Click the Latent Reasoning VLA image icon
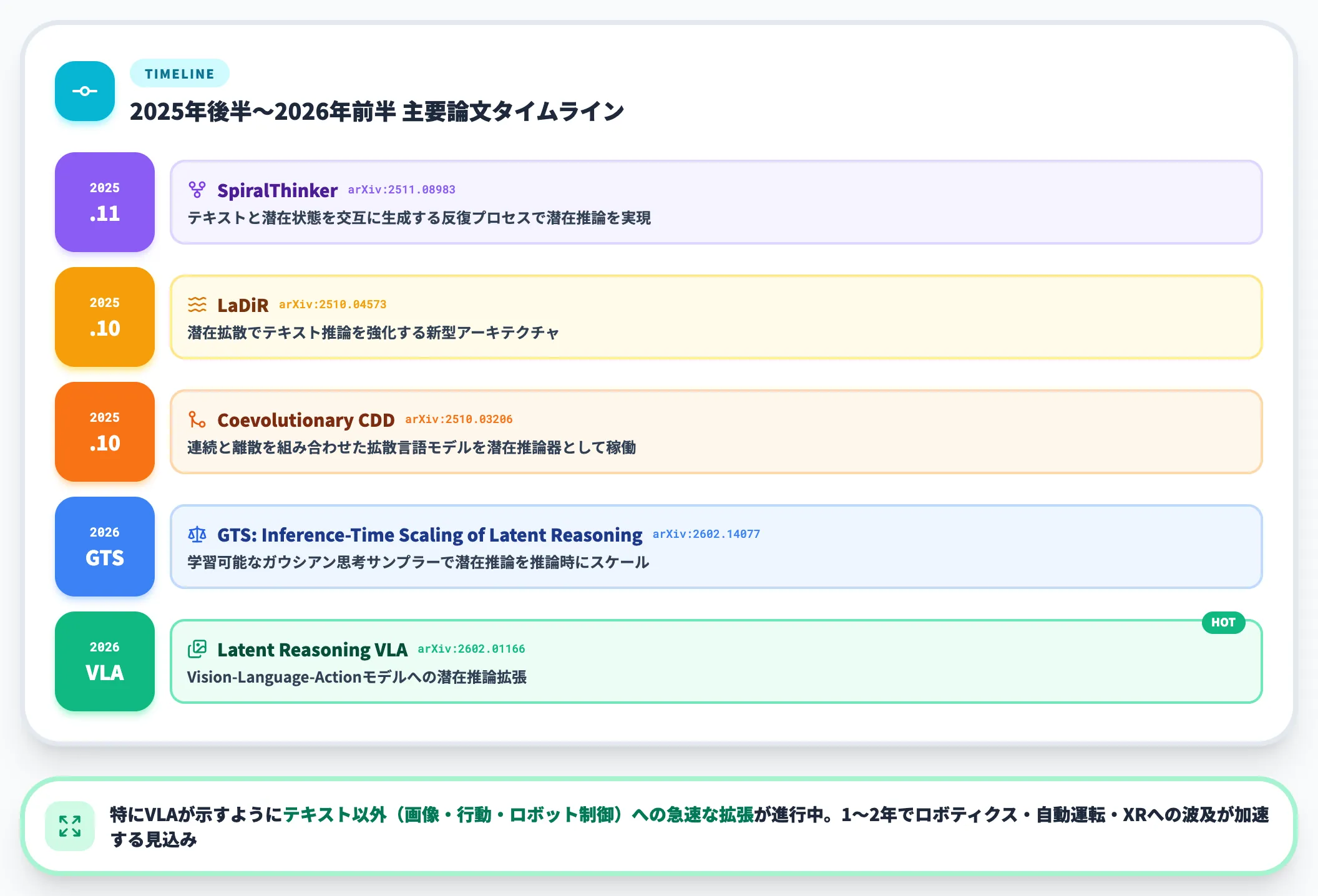 (x=197, y=649)
